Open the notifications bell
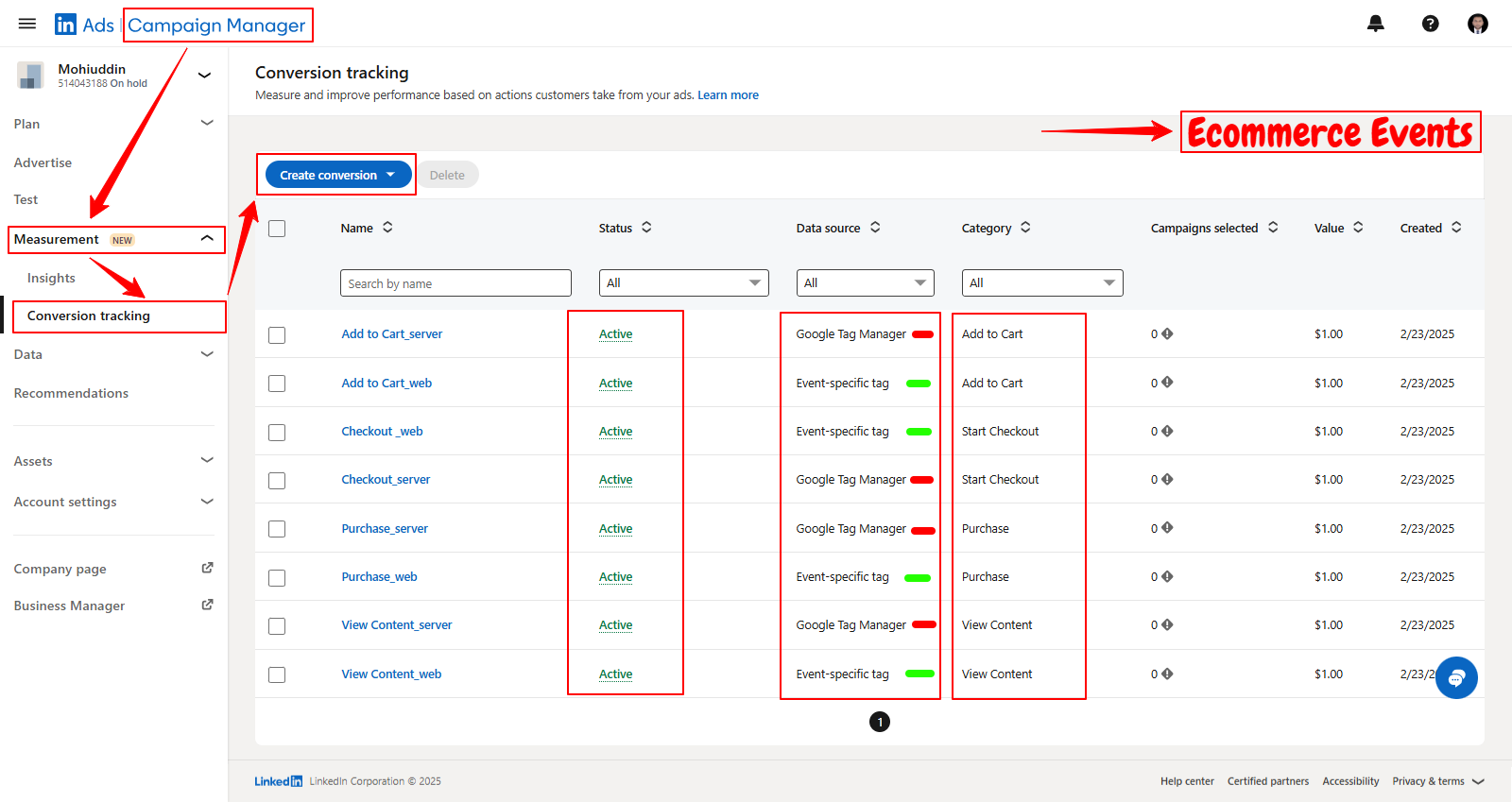 1375,24
